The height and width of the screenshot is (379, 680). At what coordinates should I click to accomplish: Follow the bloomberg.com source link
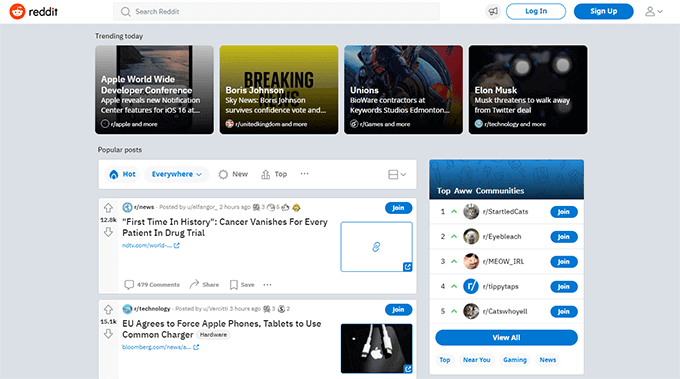click(x=160, y=347)
